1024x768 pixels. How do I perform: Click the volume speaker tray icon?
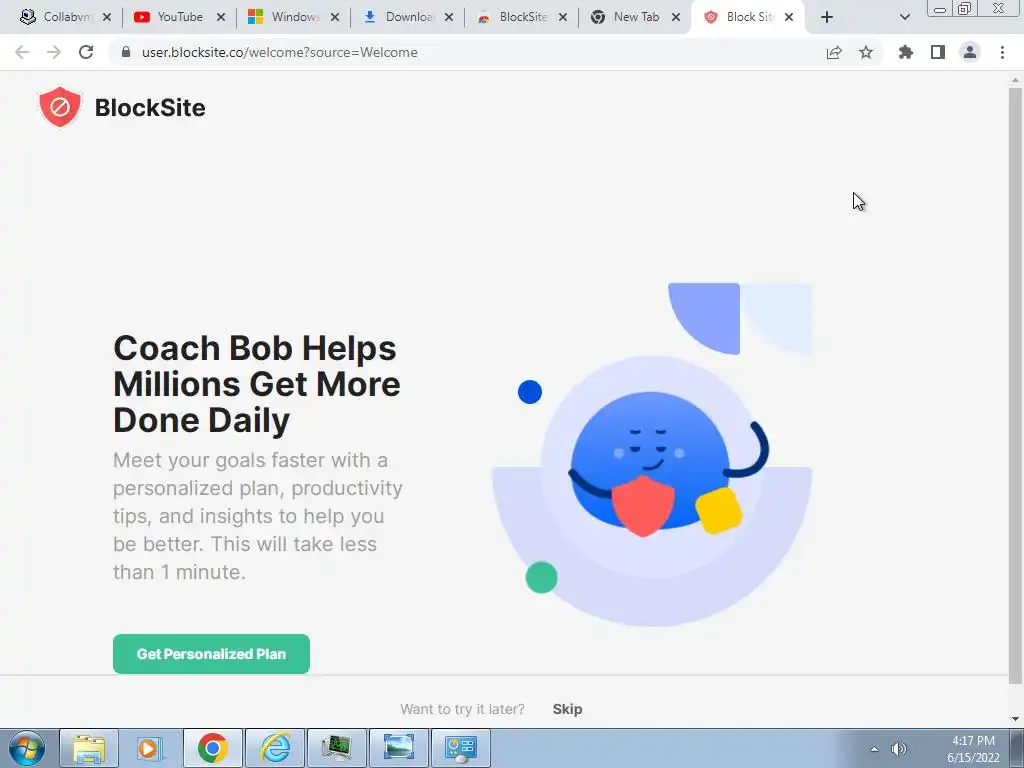pyautogui.click(x=899, y=749)
